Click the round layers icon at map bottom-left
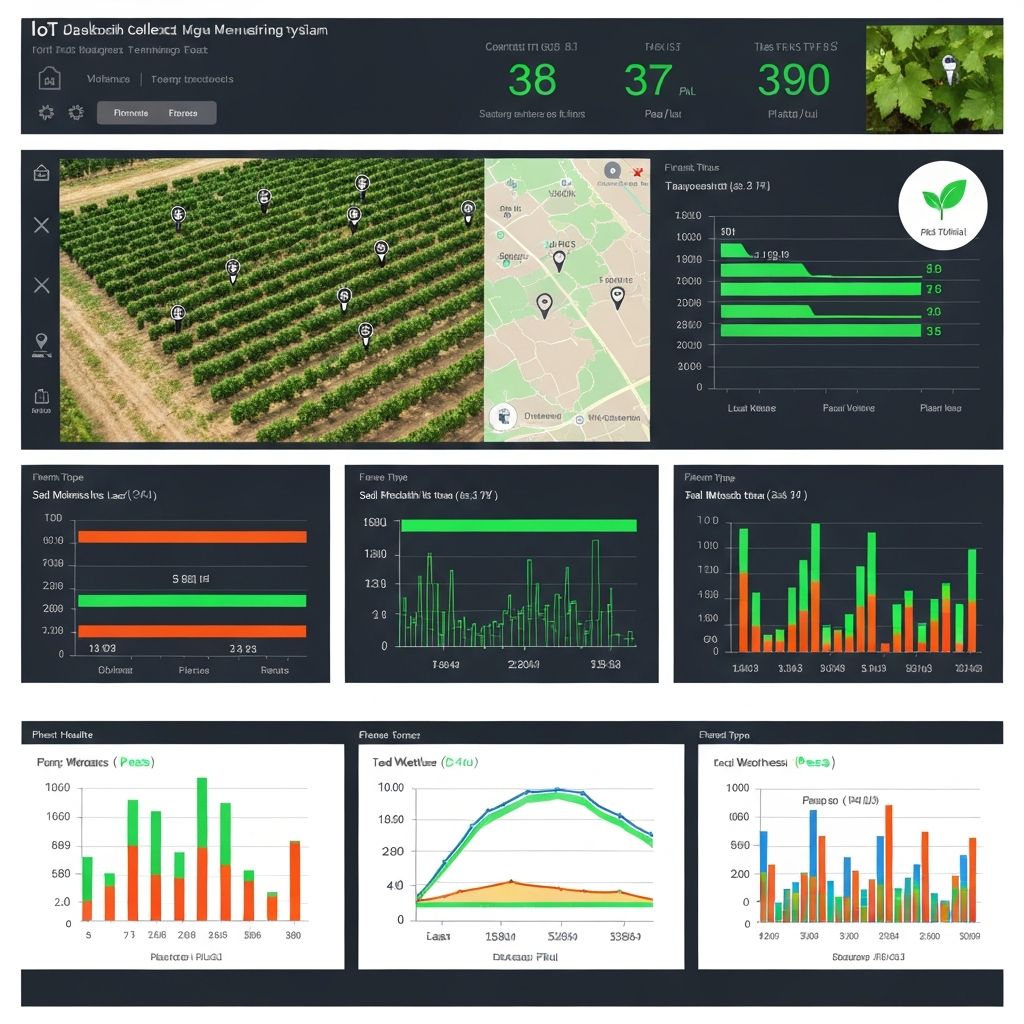 (502, 418)
